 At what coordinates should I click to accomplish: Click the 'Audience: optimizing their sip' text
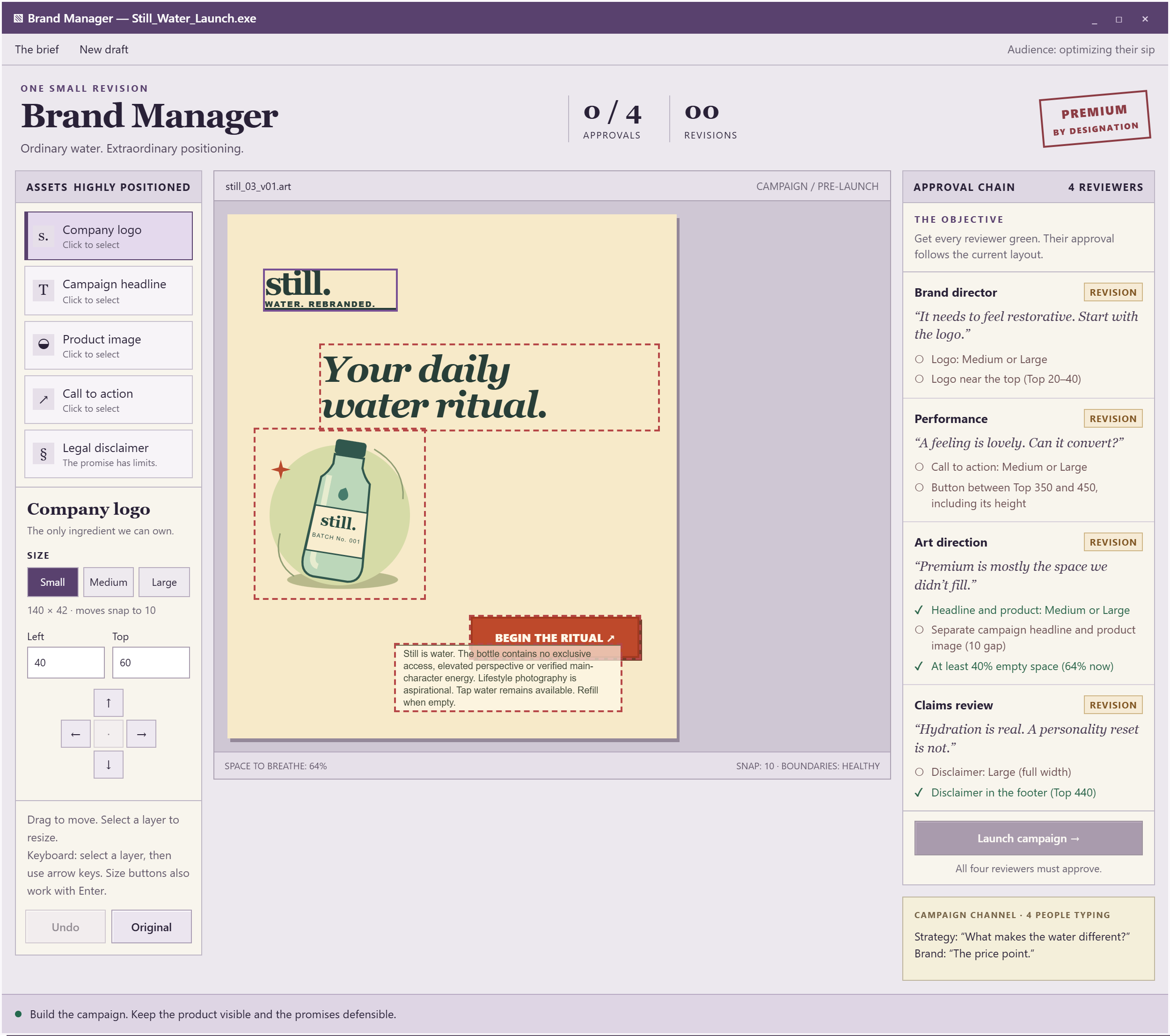coord(1081,50)
